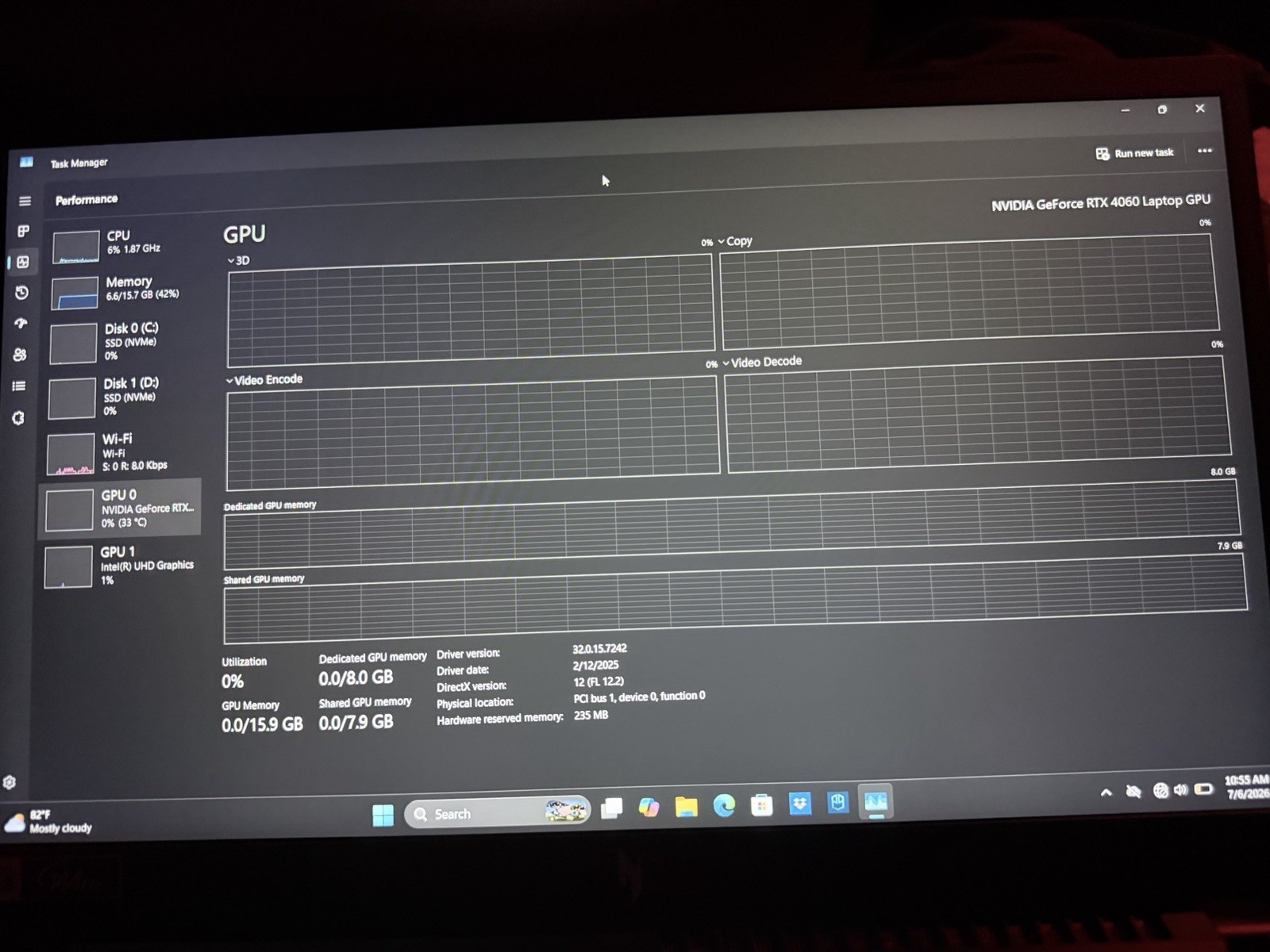Screen dimensions: 1270x952
Task: Open the Services page icon
Action: point(18,417)
